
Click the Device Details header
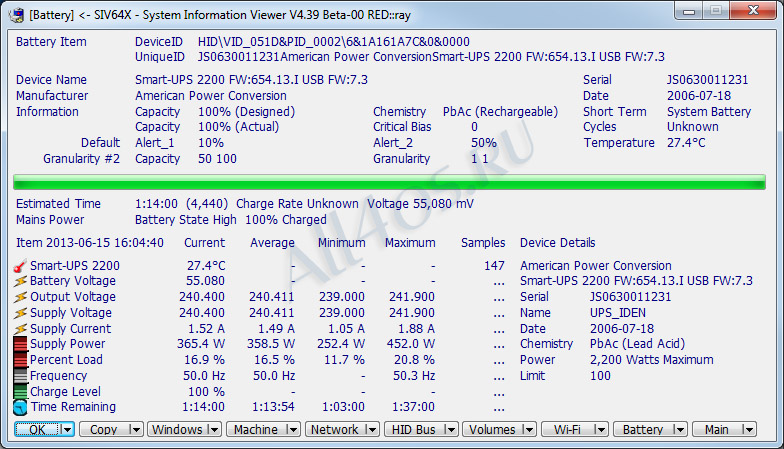click(x=558, y=244)
